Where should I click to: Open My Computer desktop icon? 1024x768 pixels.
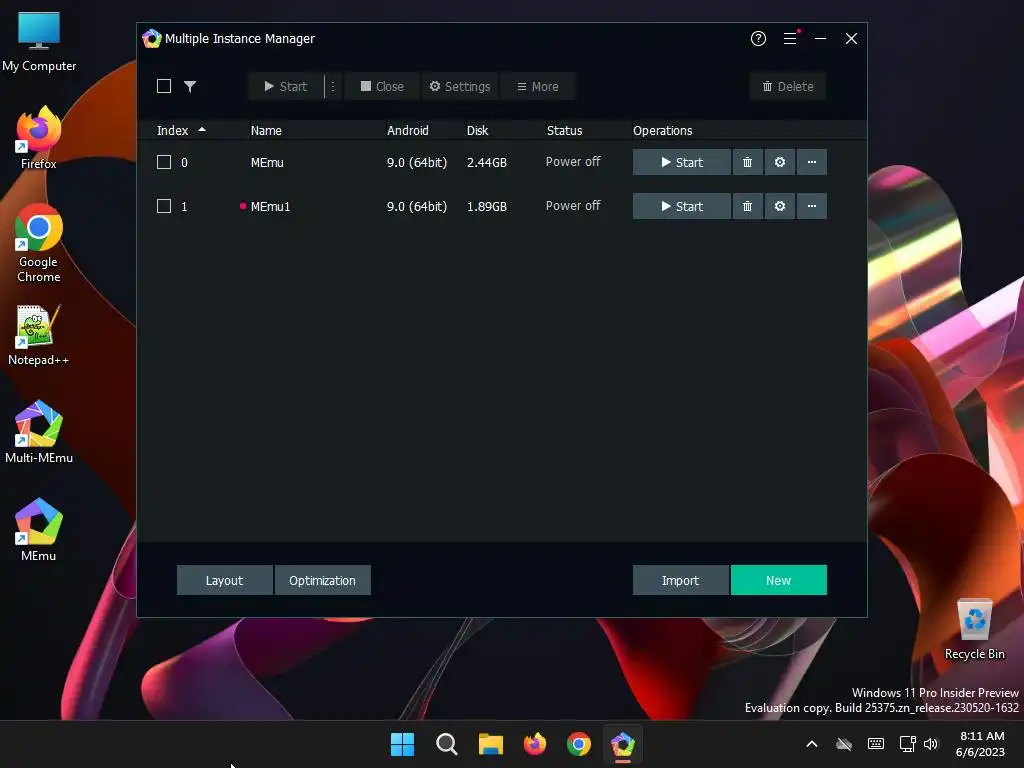point(39,42)
